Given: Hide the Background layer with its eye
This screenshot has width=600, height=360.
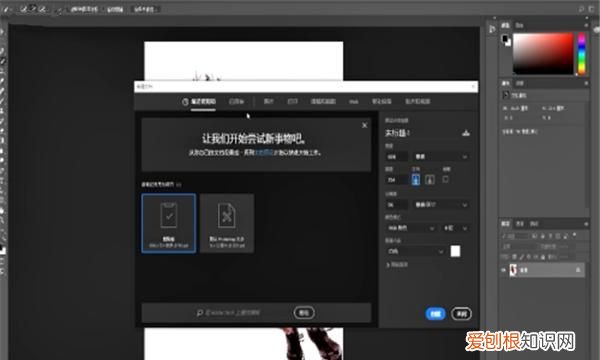Looking at the screenshot, I should coord(504,270).
